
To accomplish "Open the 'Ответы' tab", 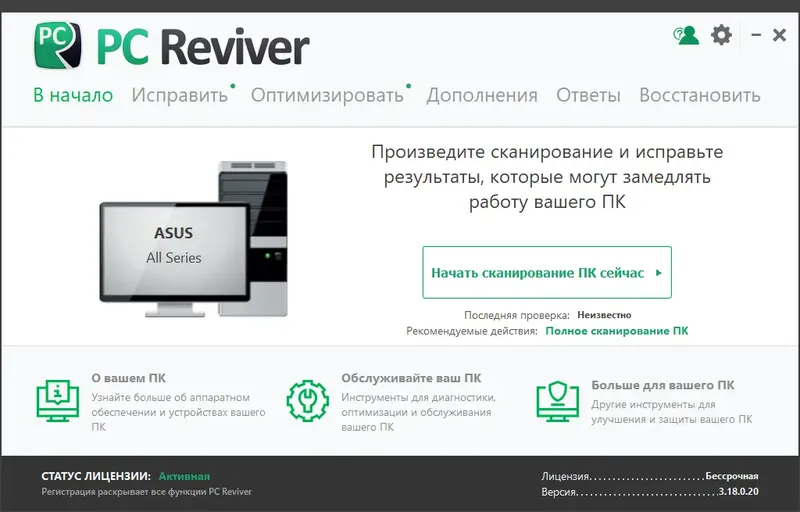I will tap(588, 95).
